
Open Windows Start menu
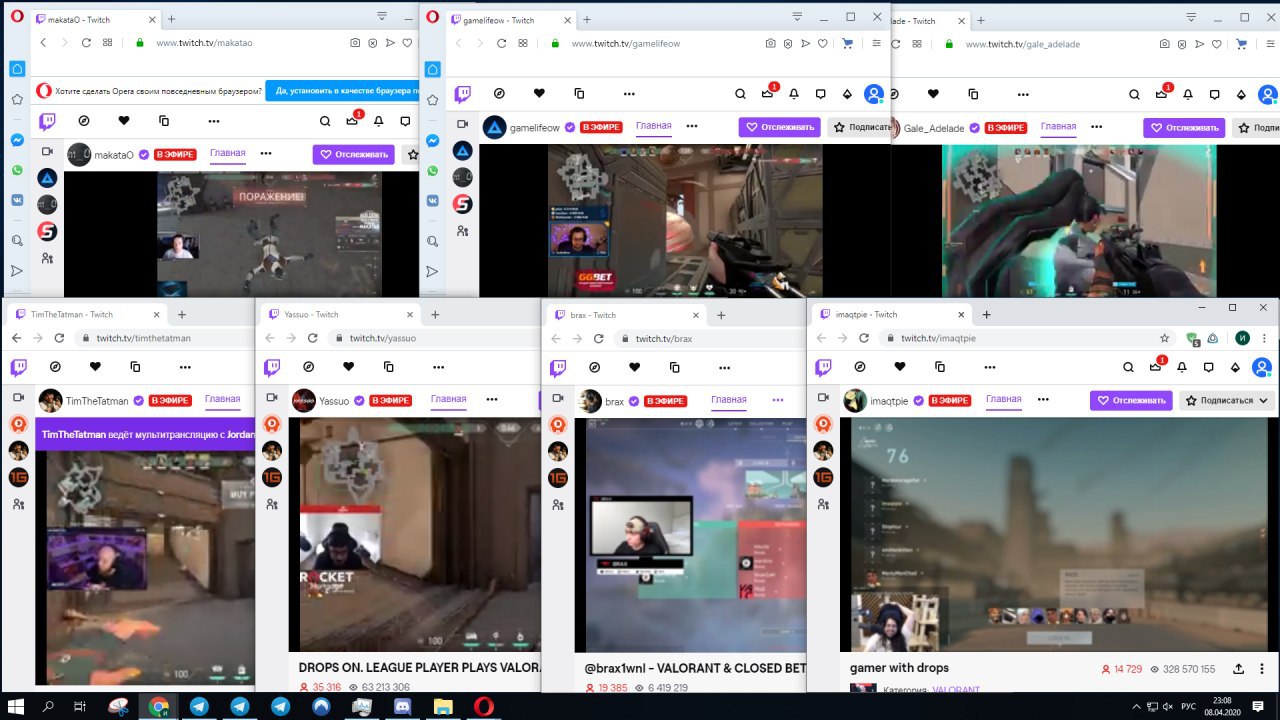(18, 705)
